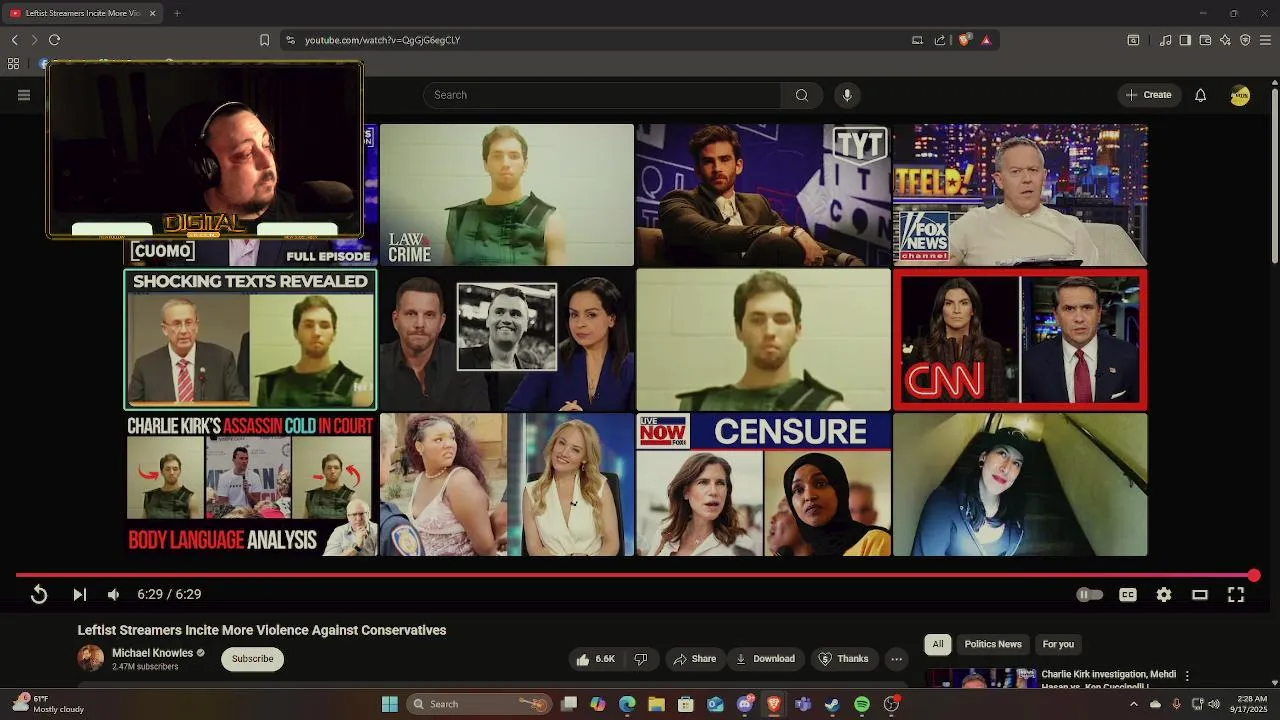Open Leo AI sparkle icon

pyautogui.click(x=1225, y=40)
